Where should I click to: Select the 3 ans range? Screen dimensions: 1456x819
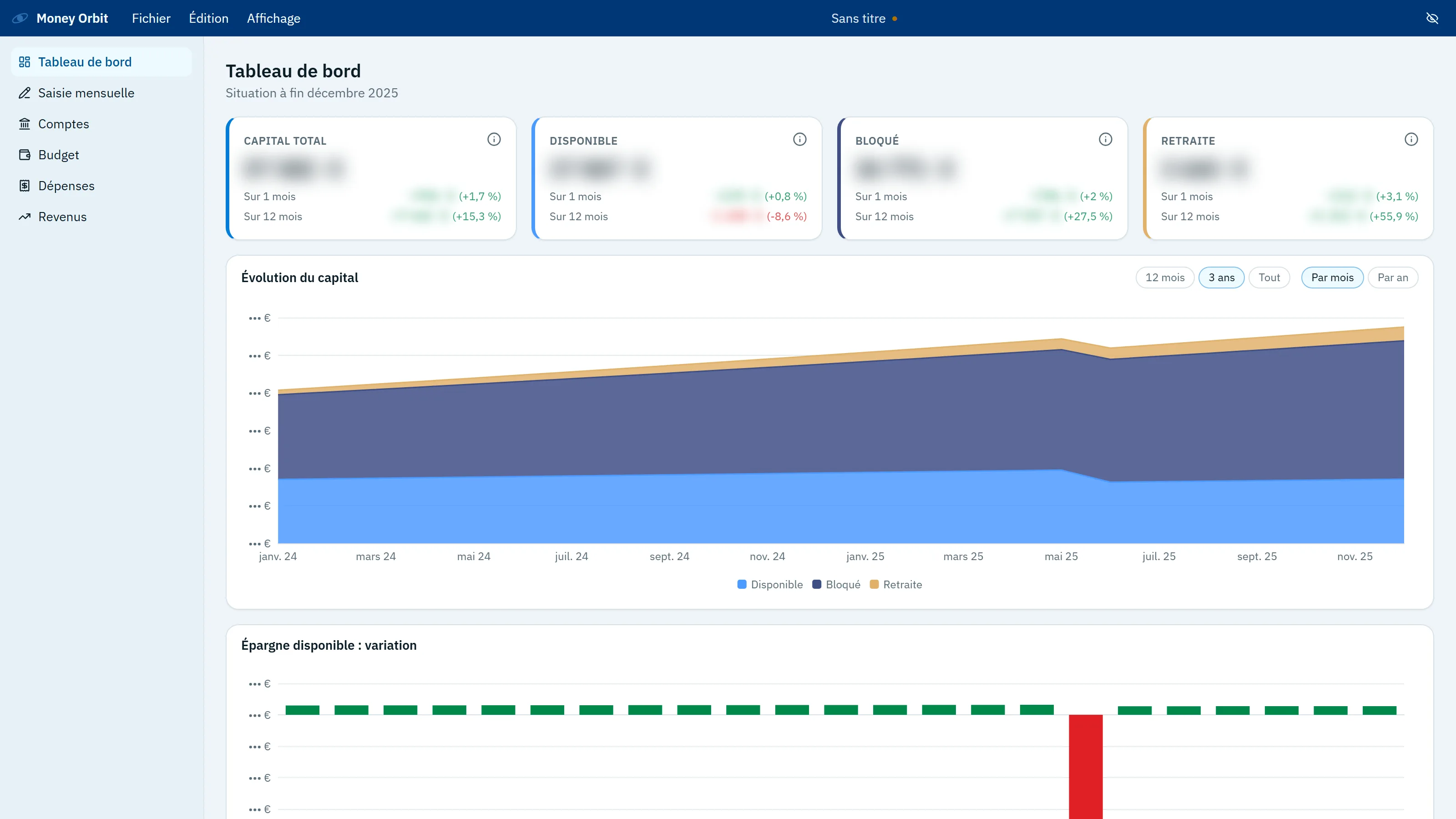tap(1221, 278)
